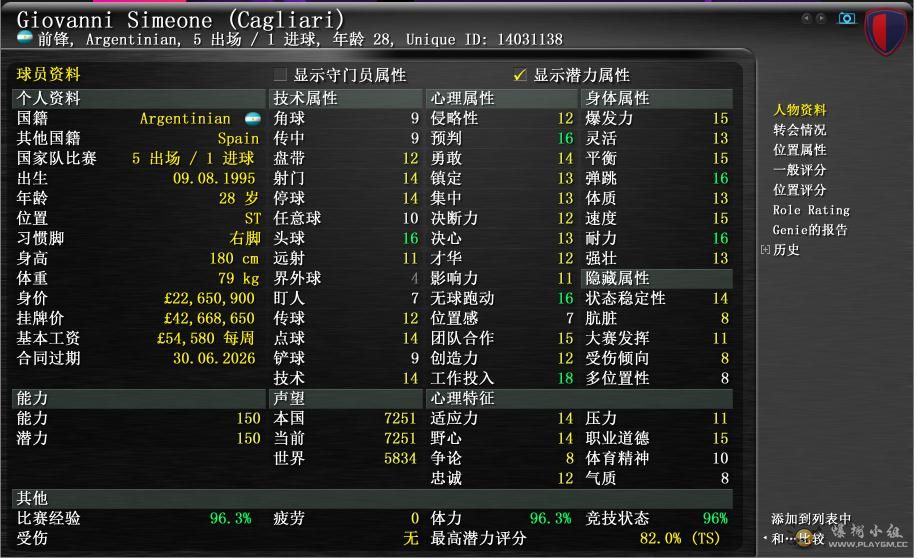
Task: Click 身价 value £22,650,900
Action: (209, 298)
